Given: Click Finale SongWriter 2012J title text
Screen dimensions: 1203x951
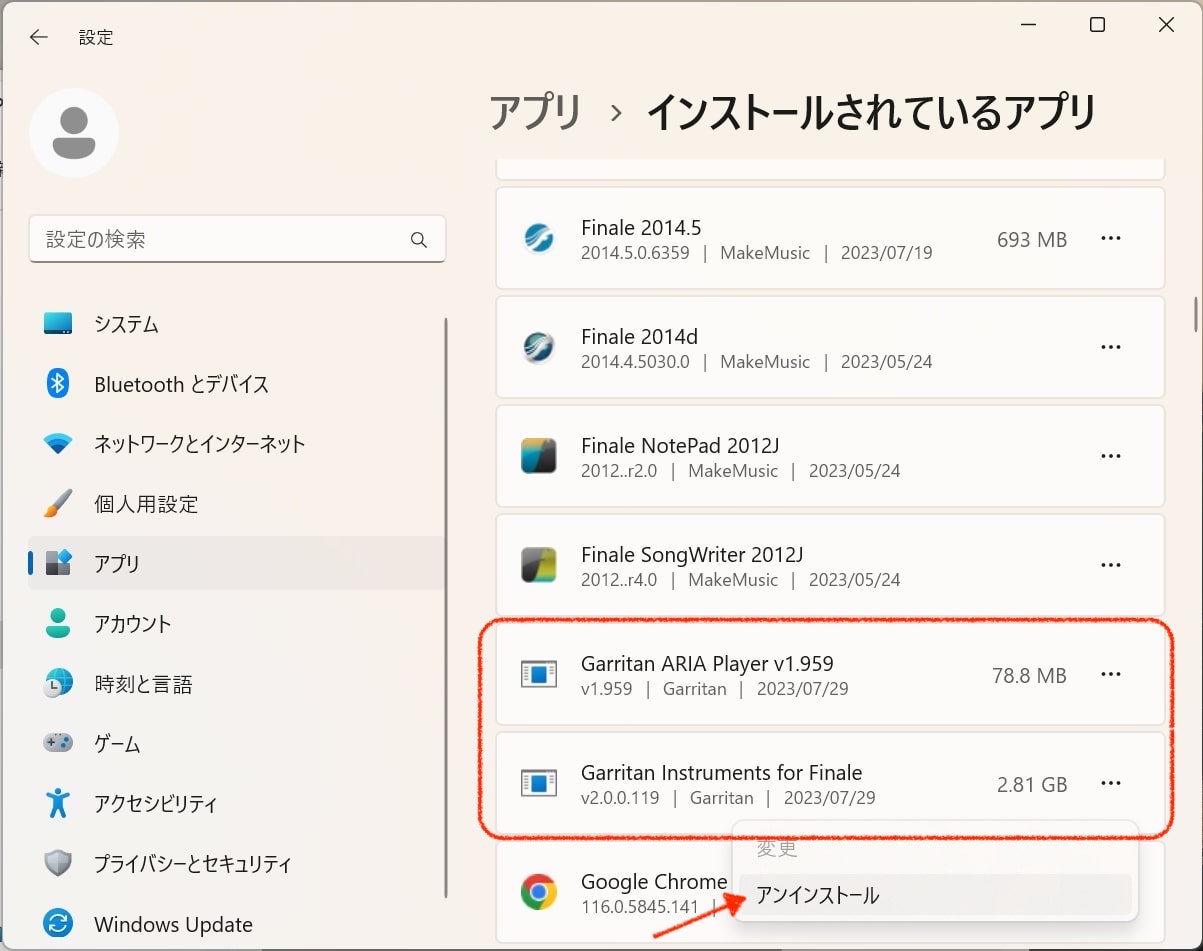Looking at the screenshot, I should tap(692, 554).
